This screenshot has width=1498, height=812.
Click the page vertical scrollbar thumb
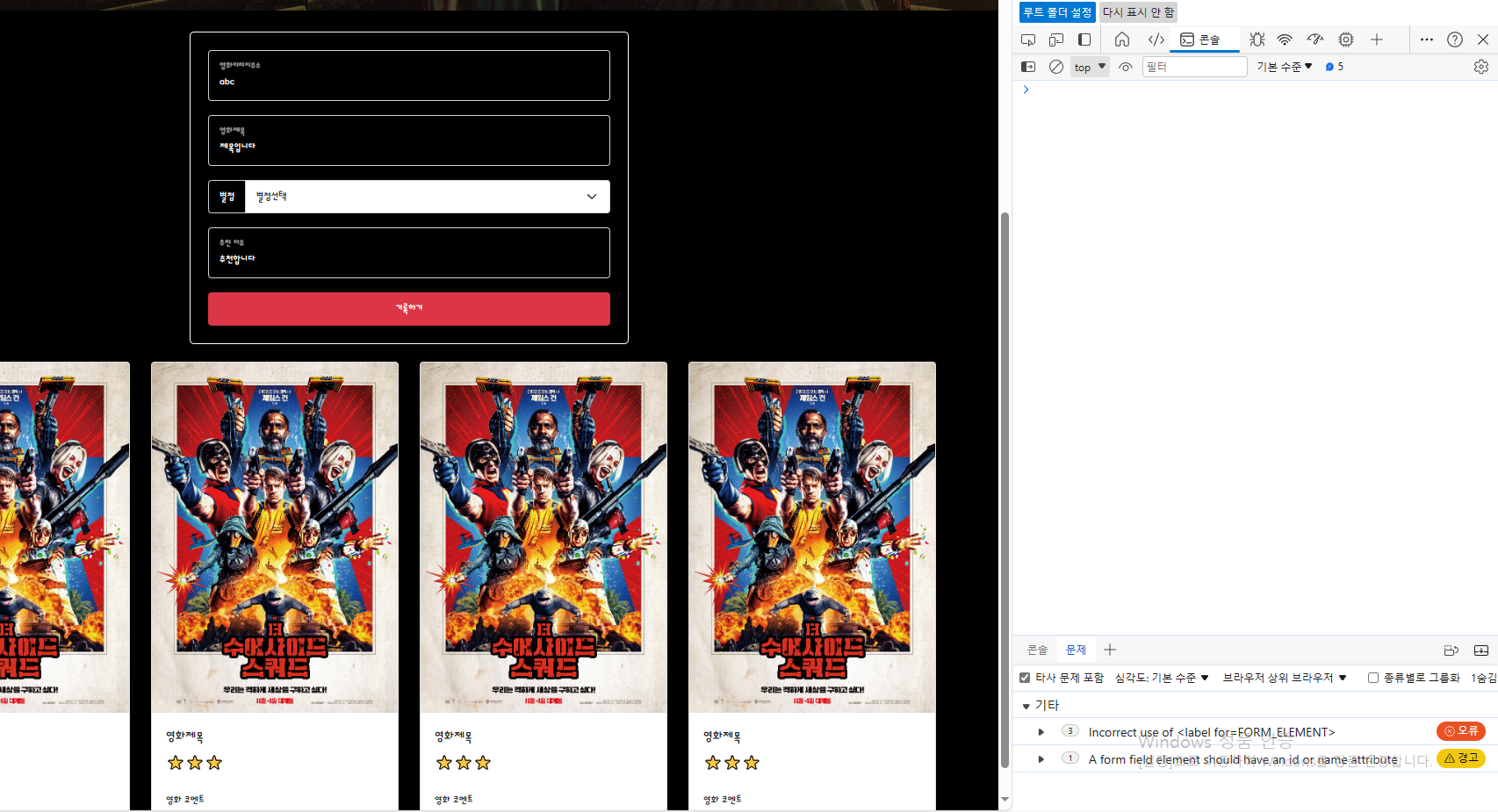click(1005, 490)
